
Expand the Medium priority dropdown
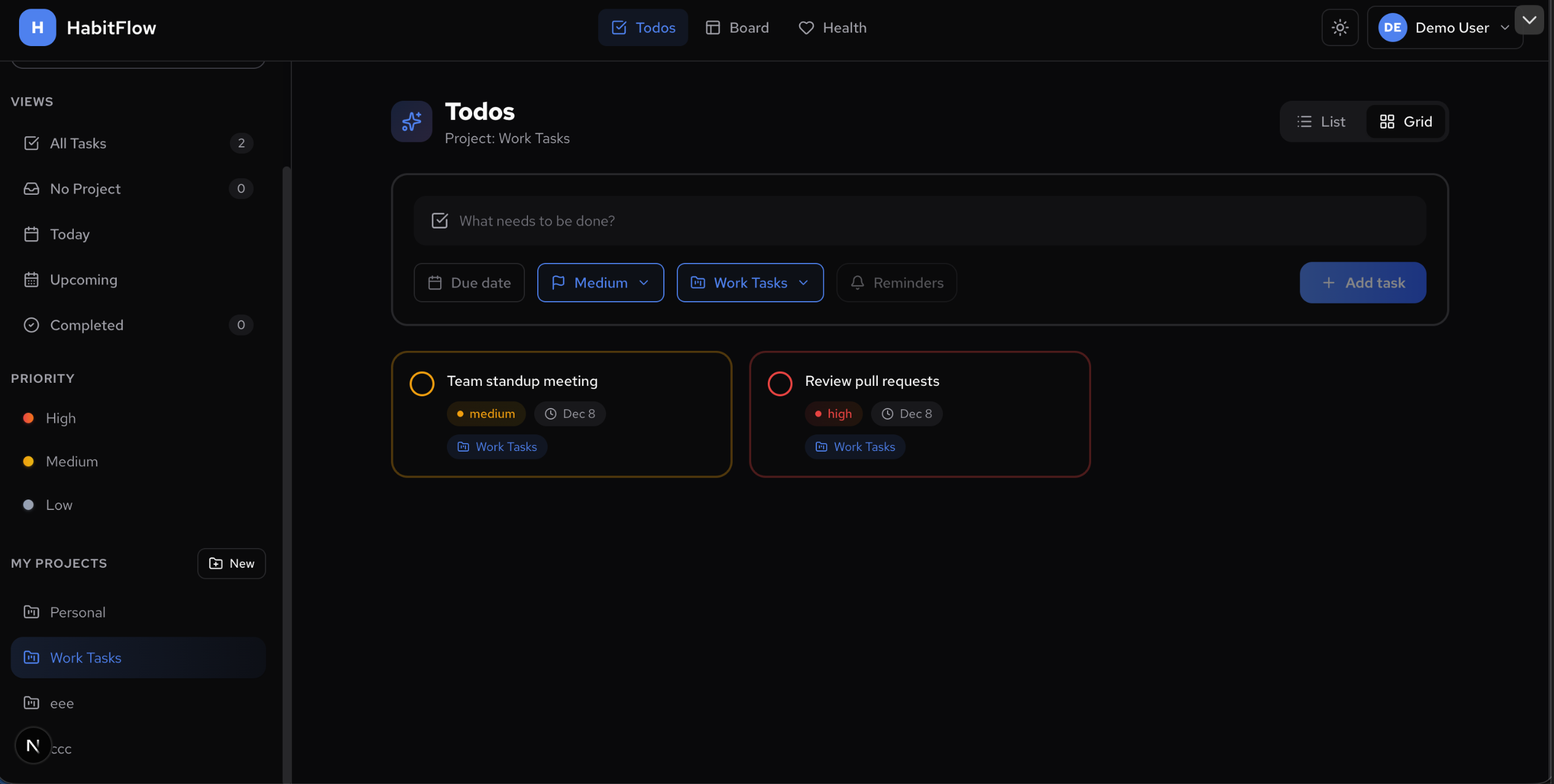pos(600,283)
